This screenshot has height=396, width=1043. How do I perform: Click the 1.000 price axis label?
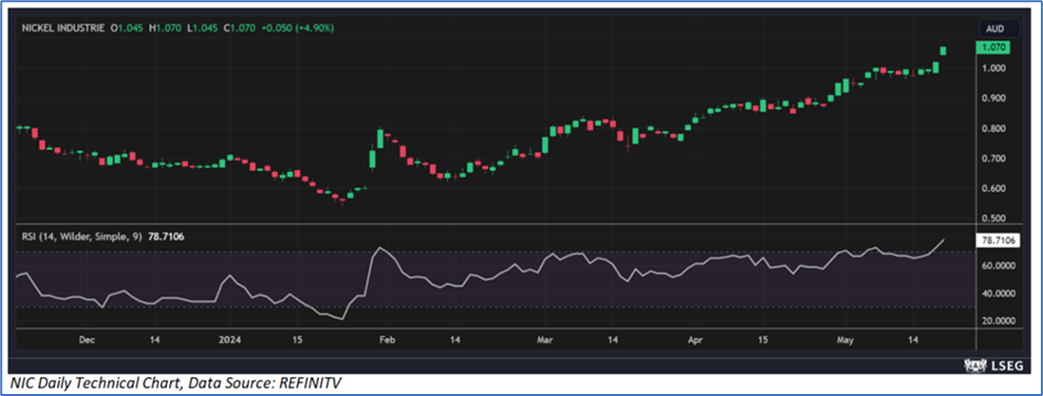[x=993, y=68]
